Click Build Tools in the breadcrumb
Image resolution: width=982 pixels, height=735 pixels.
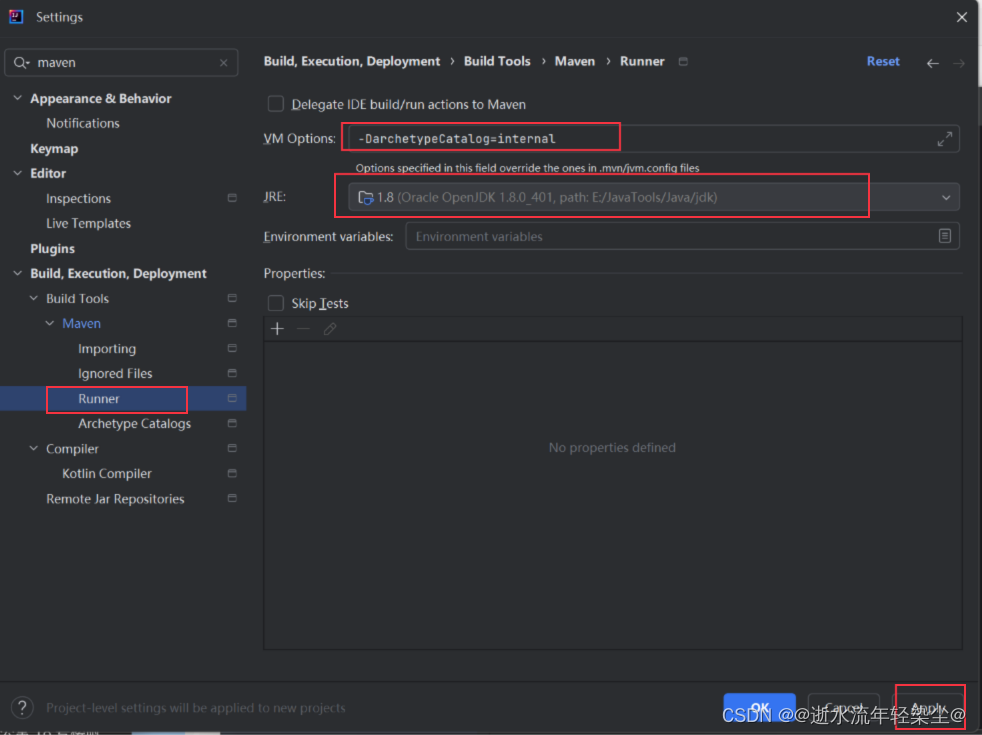497,61
